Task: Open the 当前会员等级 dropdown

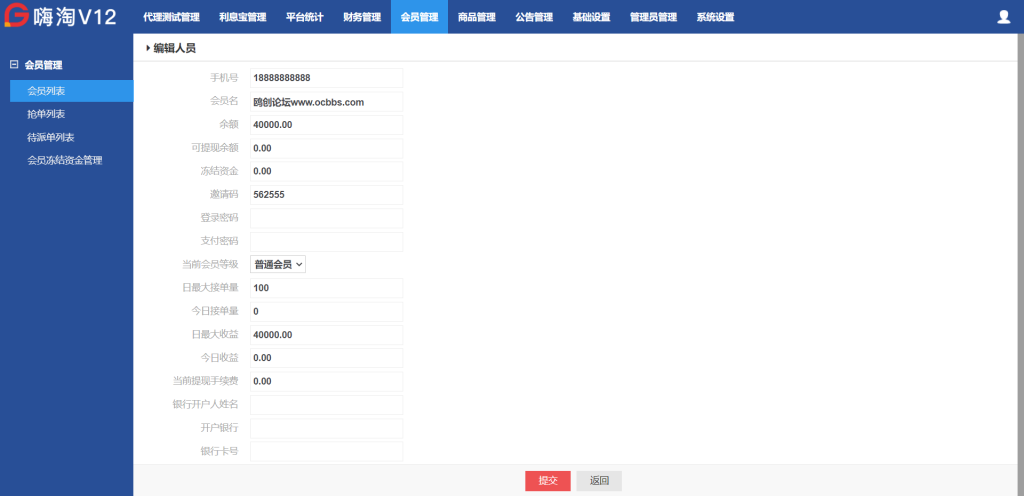Action: click(278, 264)
